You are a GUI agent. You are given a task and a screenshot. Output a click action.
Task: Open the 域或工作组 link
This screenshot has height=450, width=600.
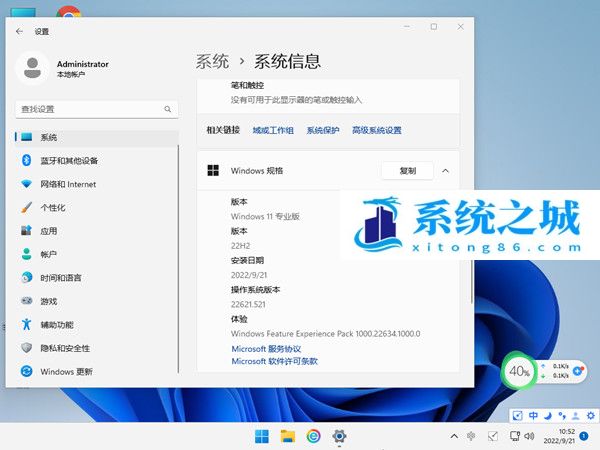tap(273, 130)
